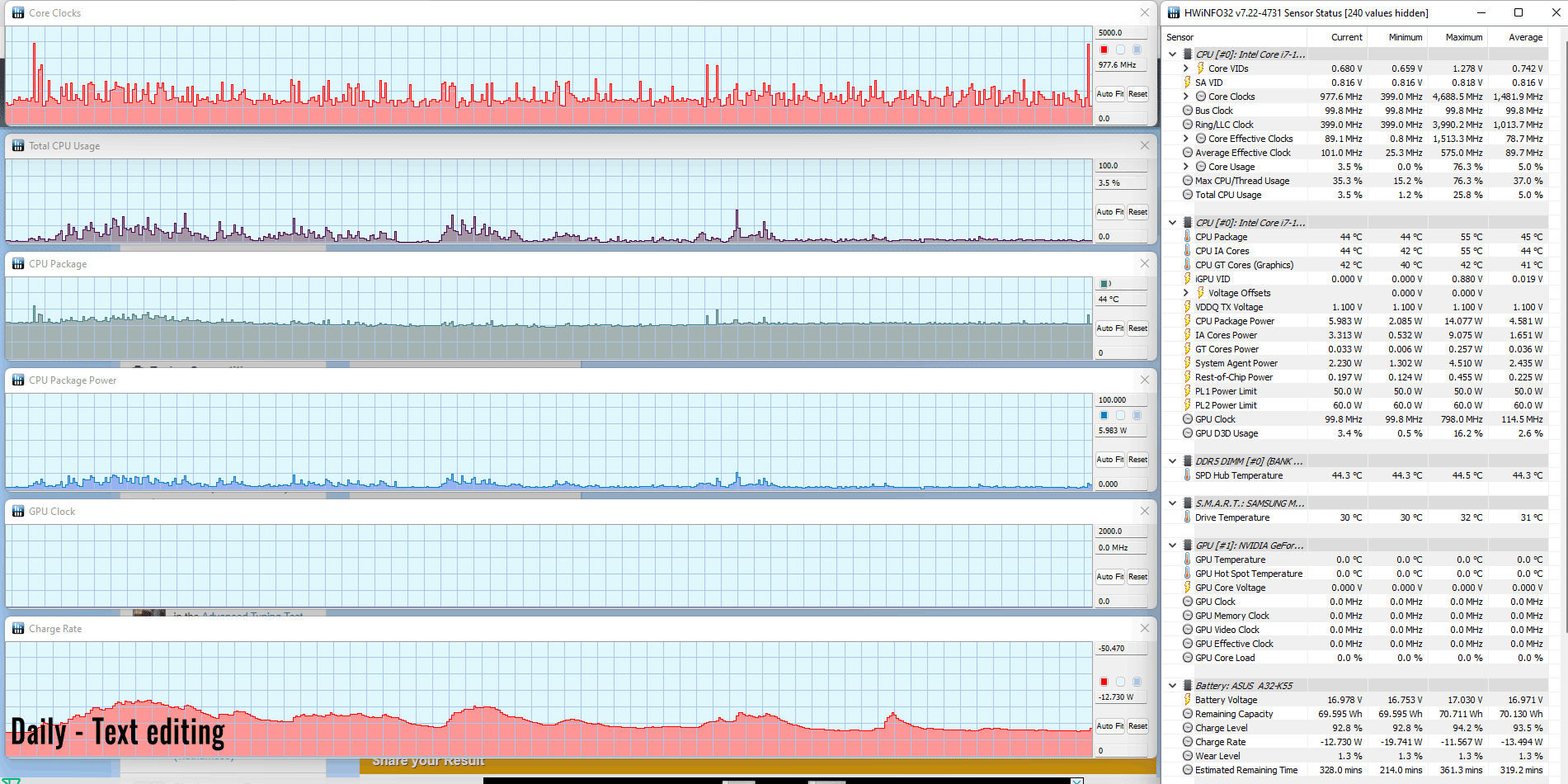Click the 5000.0 maximum field in Core Clocks
The height and width of the screenshot is (784, 1568).
[1121, 33]
